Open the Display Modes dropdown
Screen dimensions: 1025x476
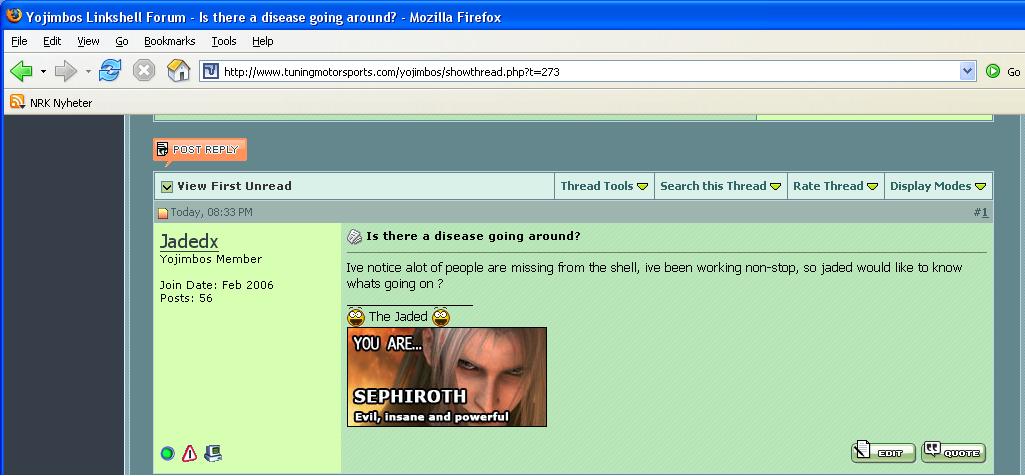click(x=938, y=186)
